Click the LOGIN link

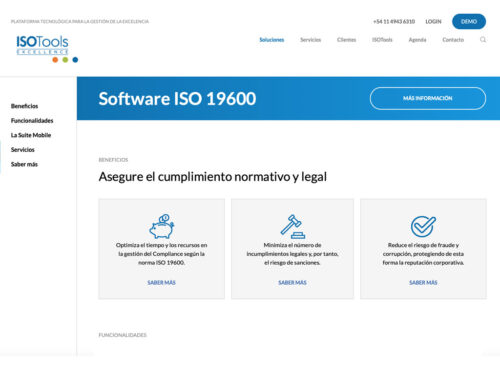pyautogui.click(x=433, y=21)
